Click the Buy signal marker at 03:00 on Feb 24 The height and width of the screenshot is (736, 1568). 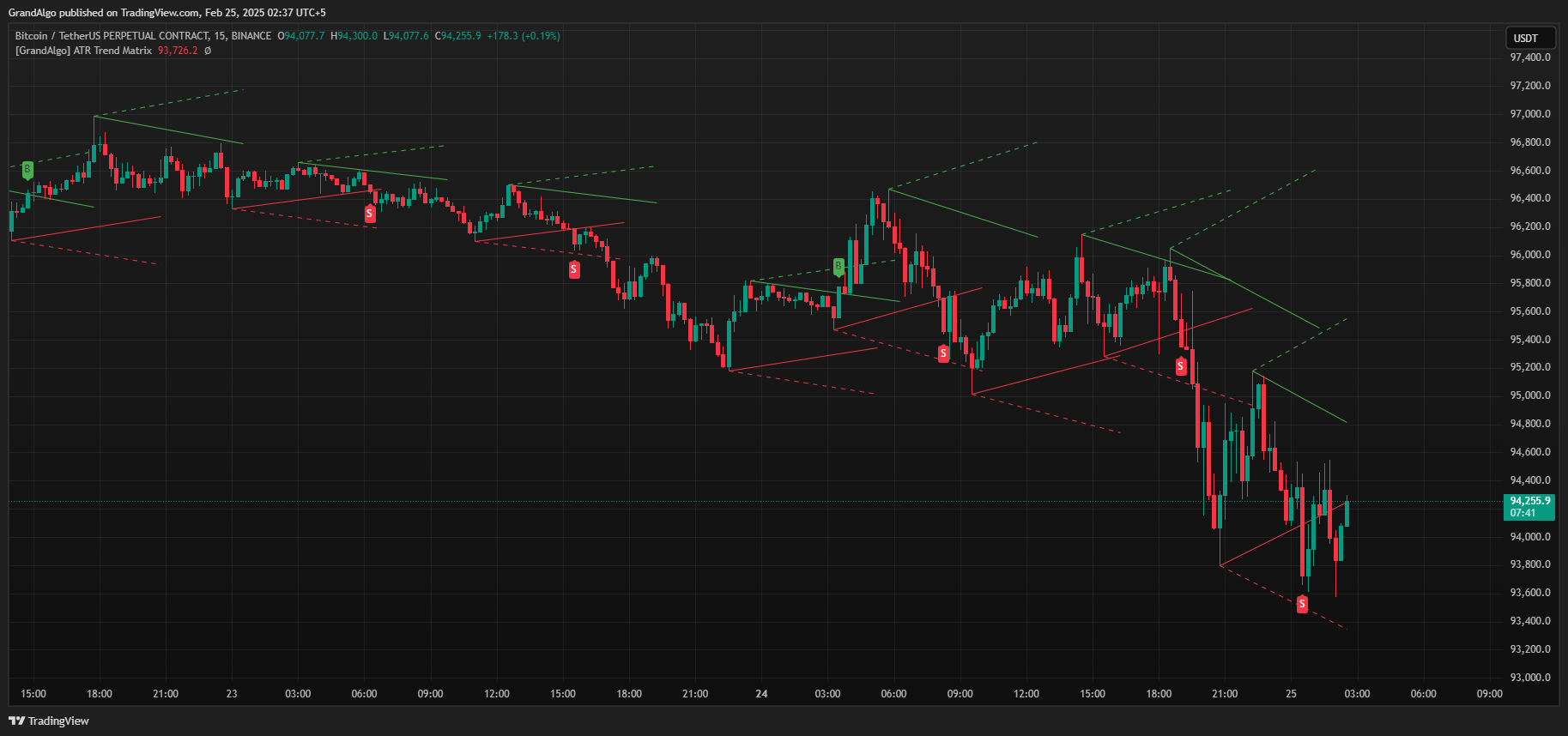[838, 267]
